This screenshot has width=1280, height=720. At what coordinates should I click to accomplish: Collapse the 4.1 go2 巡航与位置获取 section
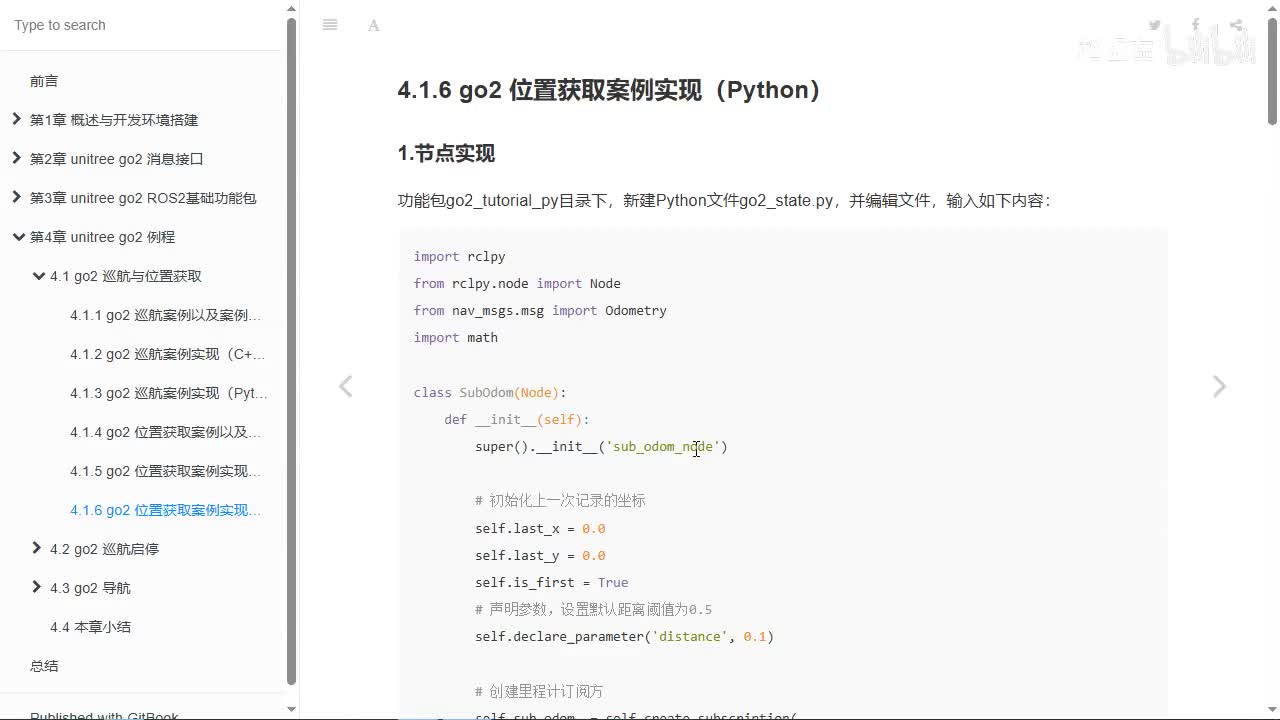(38, 276)
